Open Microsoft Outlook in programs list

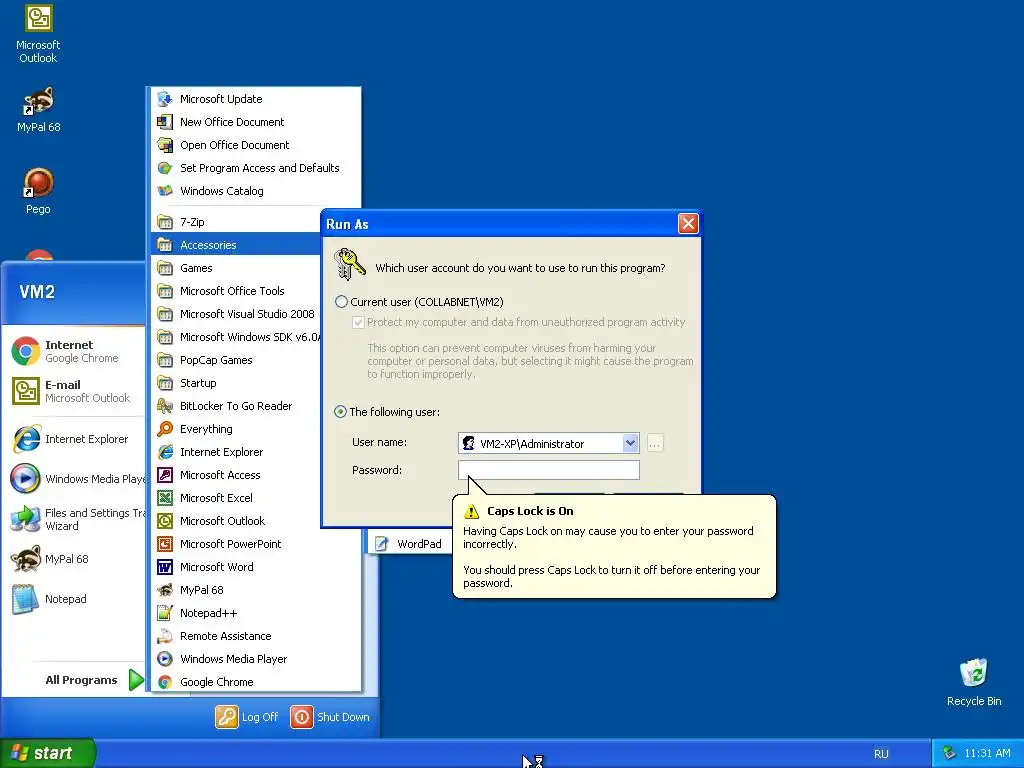(x=236, y=520)
